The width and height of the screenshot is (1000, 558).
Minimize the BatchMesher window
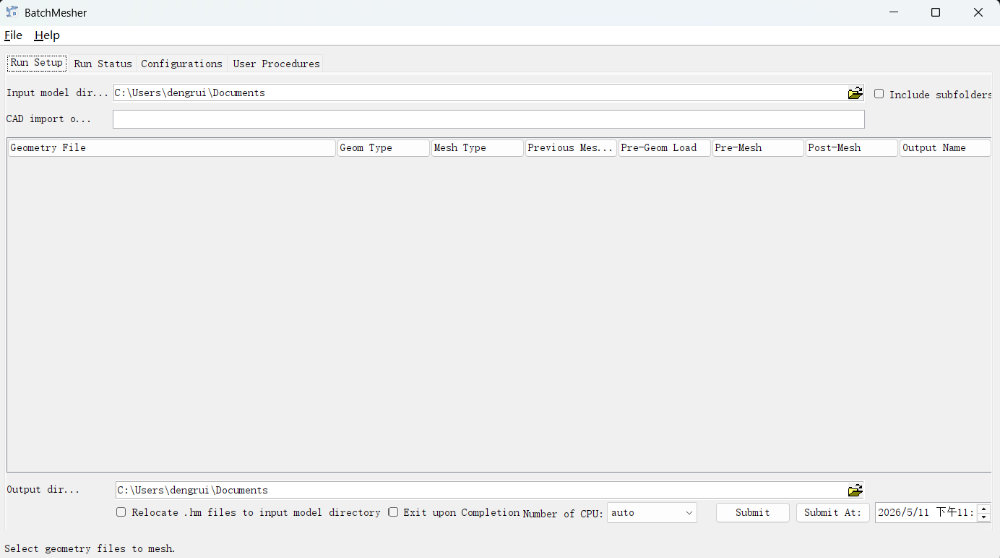coord(893,12)
